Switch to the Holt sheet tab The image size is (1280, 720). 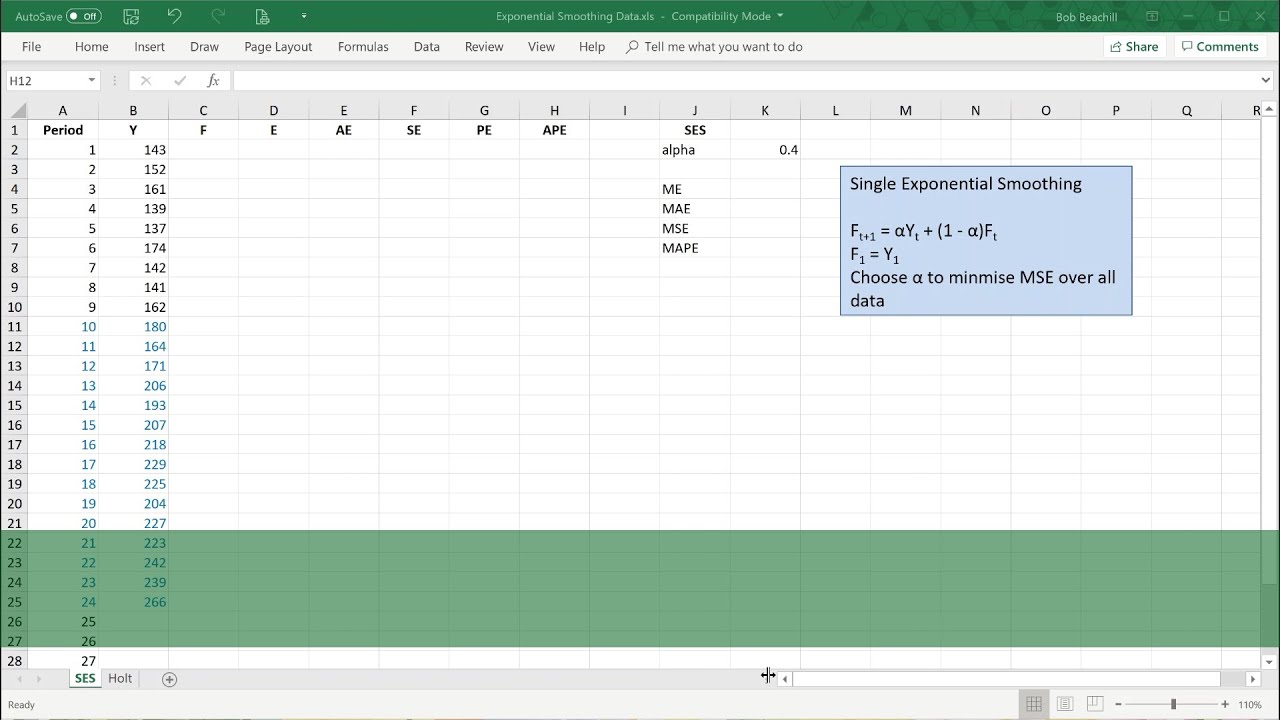(120, 678)
